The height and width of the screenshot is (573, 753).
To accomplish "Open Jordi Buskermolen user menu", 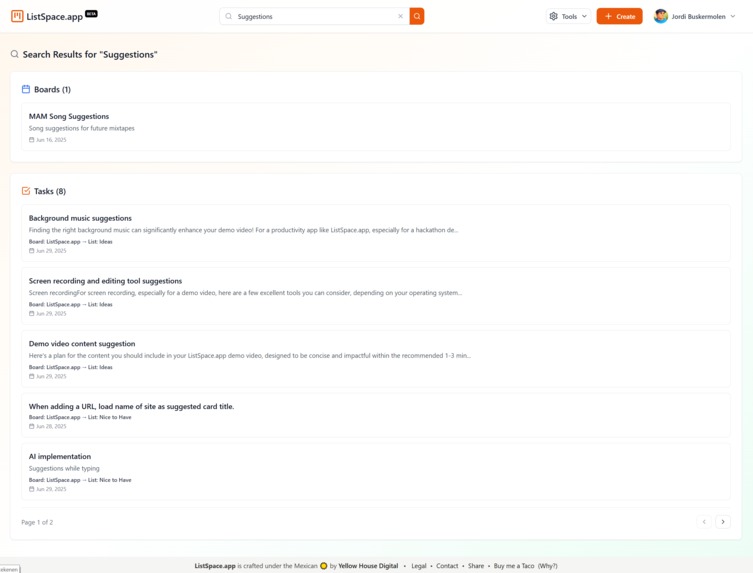I will (694, 16).
